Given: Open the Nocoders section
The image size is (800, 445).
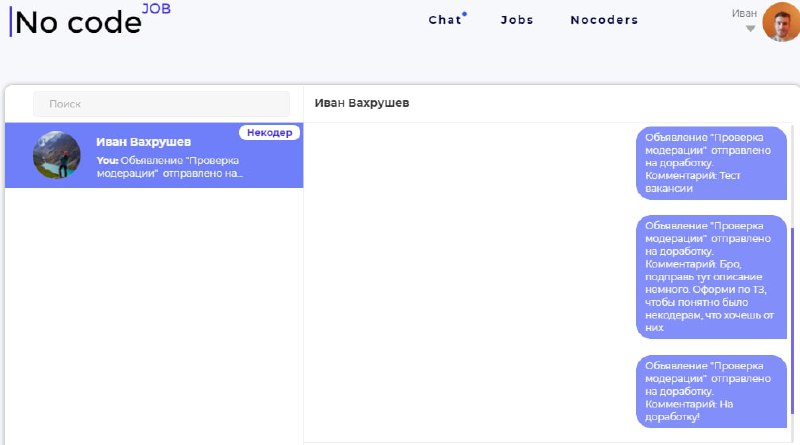Looking at the screenshot, I should pyautogui.click(x=604, y=20).
